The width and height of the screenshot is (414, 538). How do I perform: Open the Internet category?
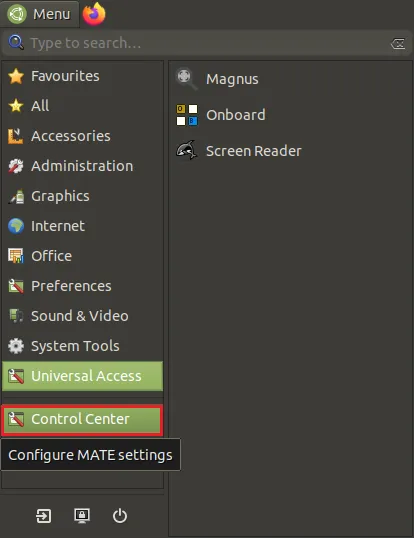[x=82, y=226]
